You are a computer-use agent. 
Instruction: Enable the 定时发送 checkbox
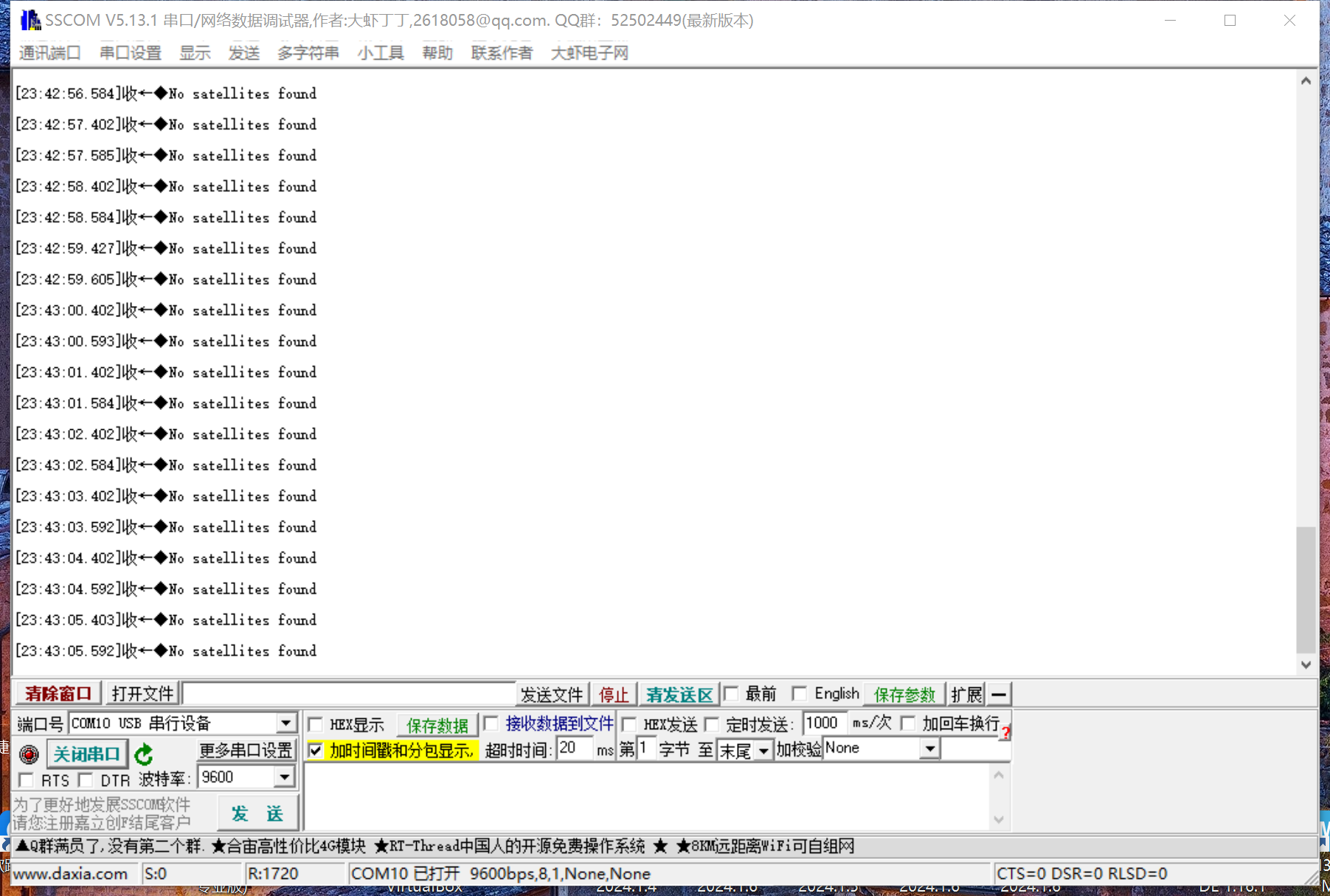pos(712,724)
